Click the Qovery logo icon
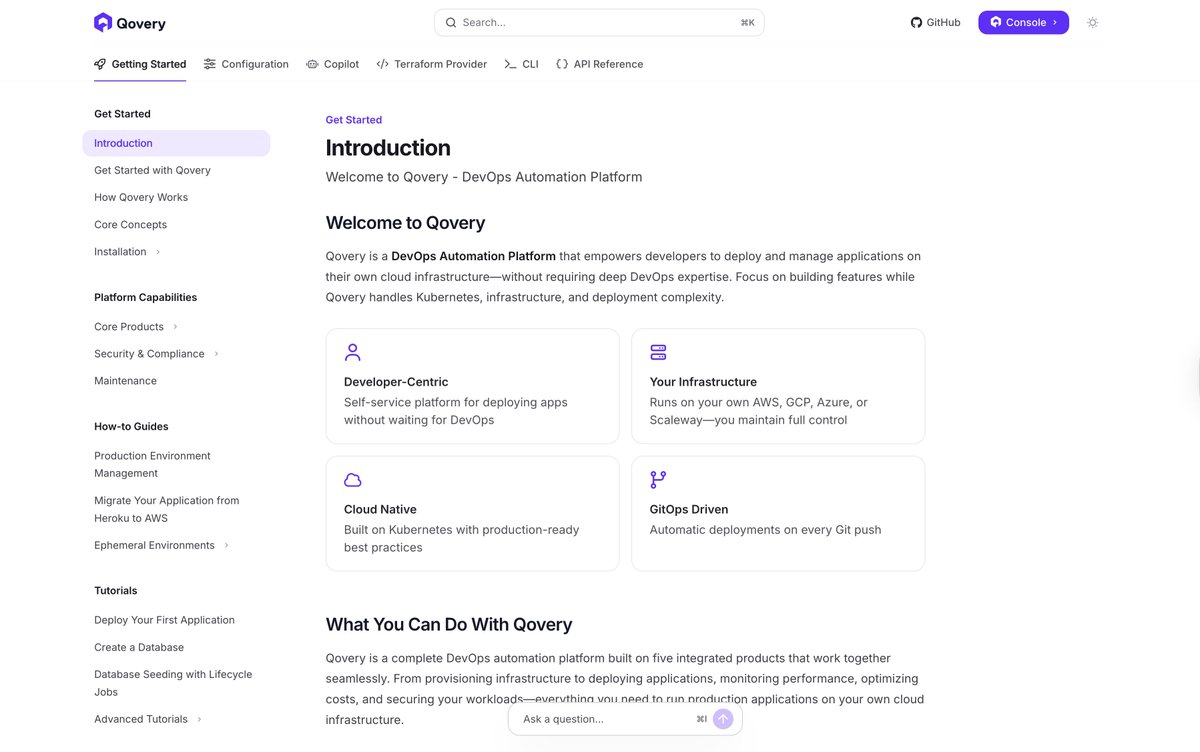This screenshot has width=1200, height=752. click(x=103, y=22)
